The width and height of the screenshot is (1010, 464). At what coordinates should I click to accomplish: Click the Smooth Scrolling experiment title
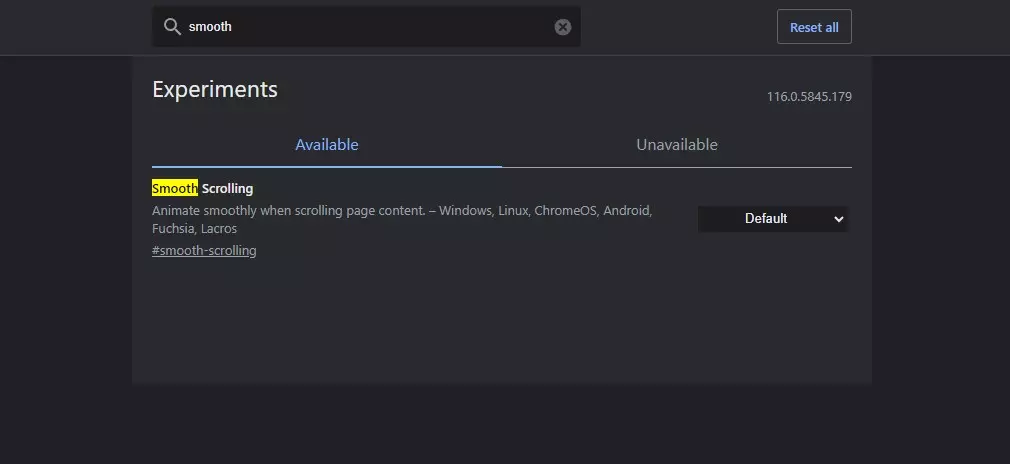(x=202, y=189)
